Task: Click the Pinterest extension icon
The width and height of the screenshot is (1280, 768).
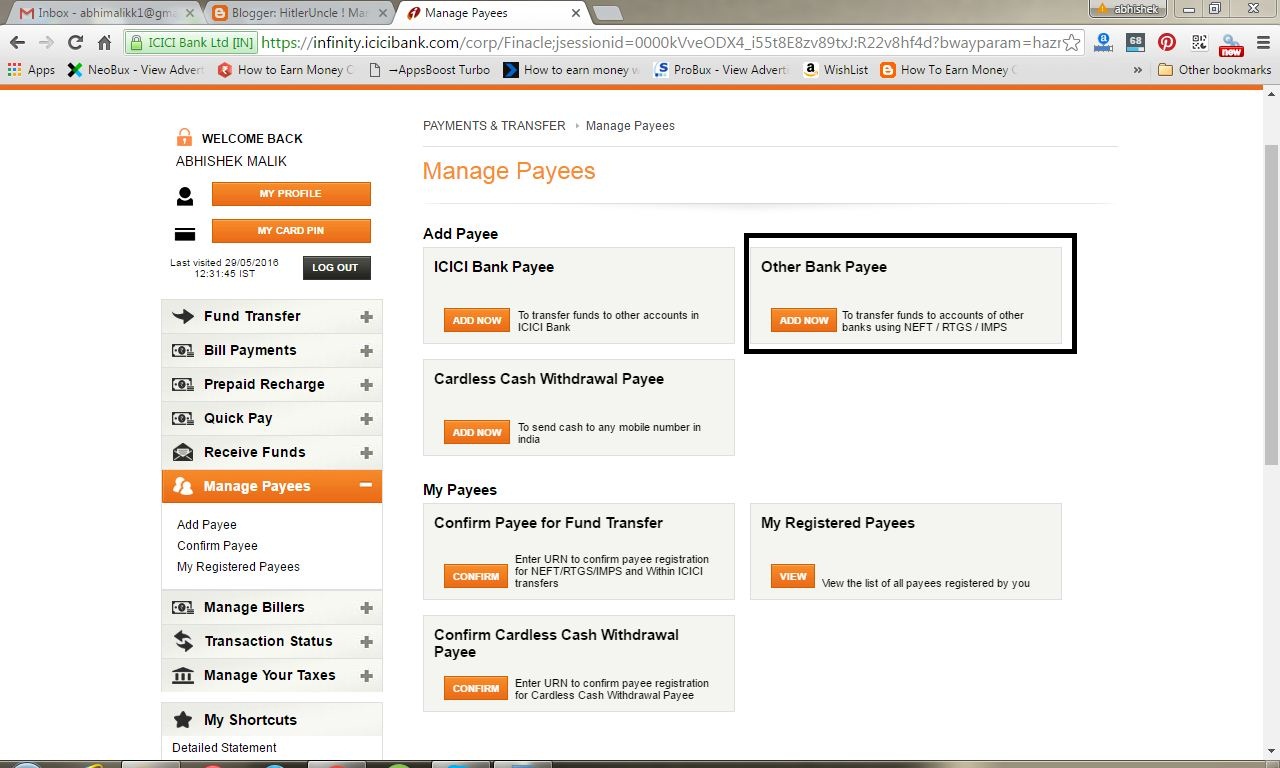Action: (1166, 43)
